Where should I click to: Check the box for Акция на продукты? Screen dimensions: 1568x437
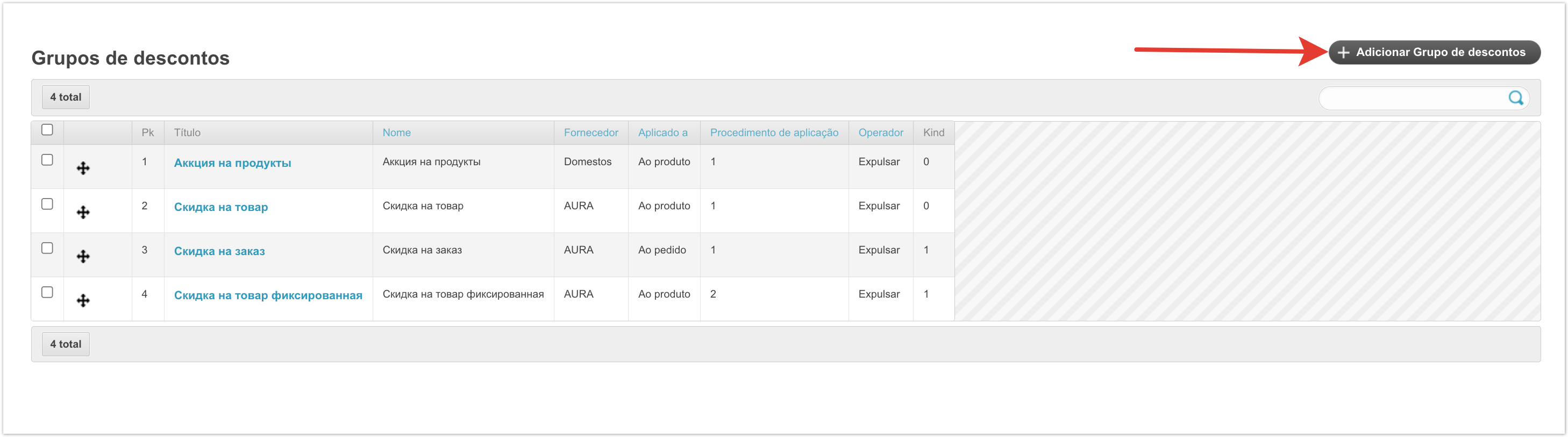[x=47, y=160]
